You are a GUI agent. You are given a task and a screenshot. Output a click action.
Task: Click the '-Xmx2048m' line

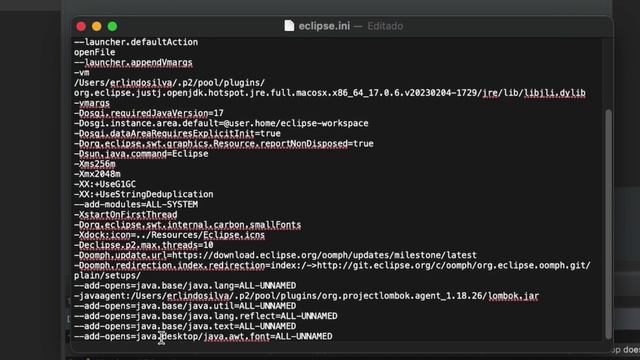pyautogui.click(x=97, y=174)
